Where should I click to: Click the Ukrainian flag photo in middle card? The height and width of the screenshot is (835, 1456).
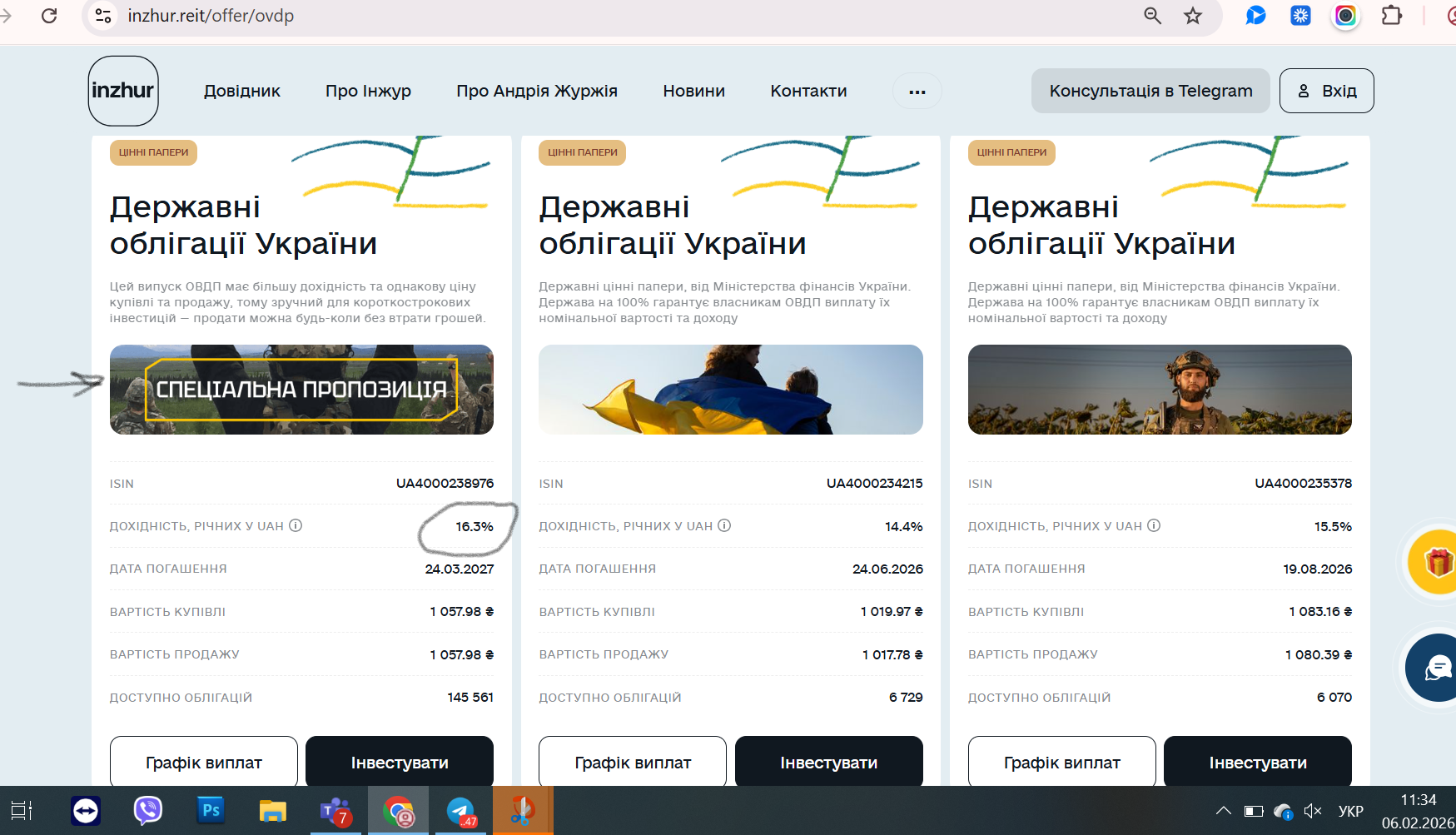click(x=731, y=390)
